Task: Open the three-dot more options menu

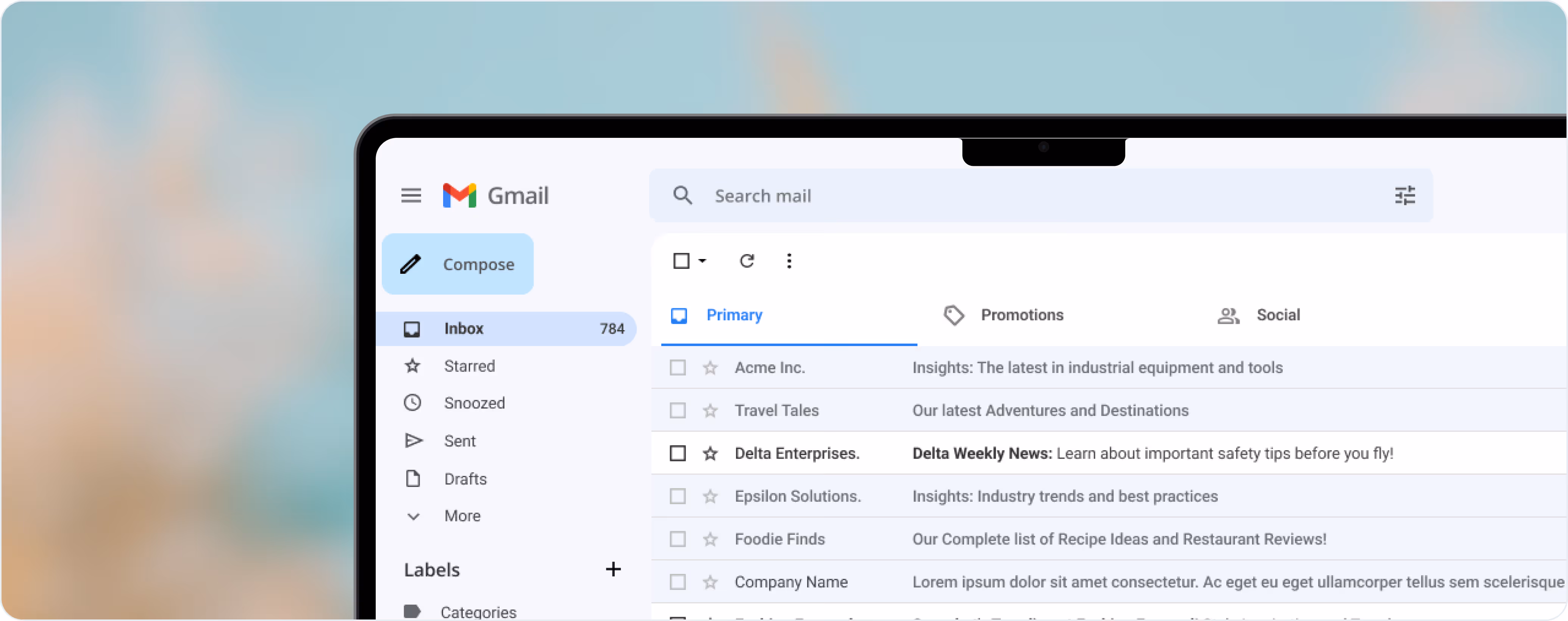Action: (x=789, y=261)
